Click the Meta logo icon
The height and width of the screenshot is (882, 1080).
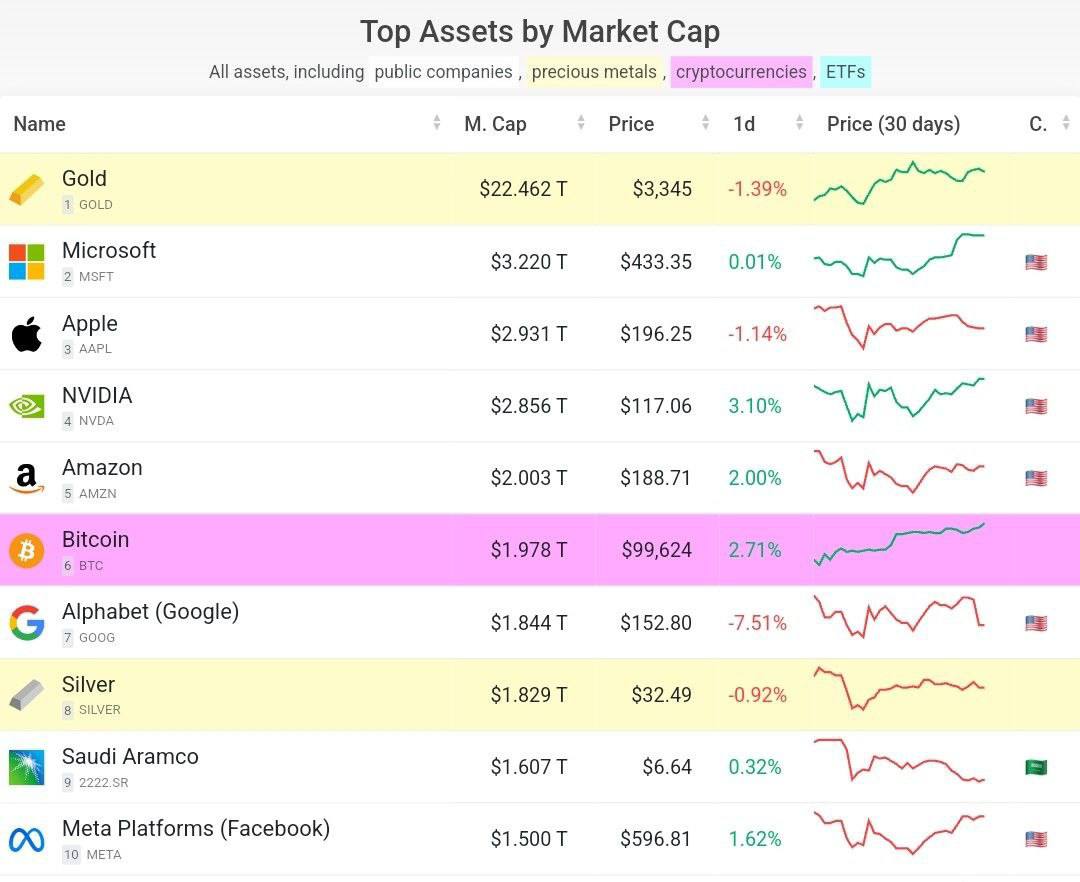(26, 839)
